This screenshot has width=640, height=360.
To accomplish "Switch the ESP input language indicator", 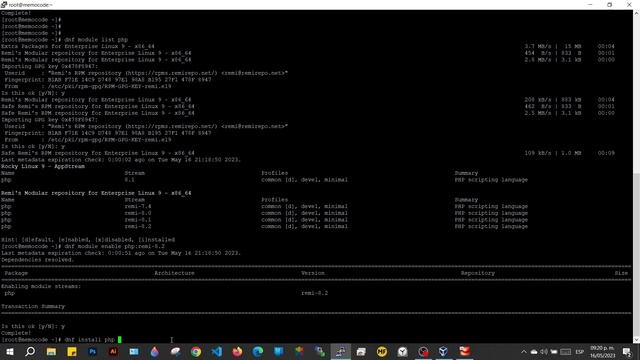I will (580, 351).
